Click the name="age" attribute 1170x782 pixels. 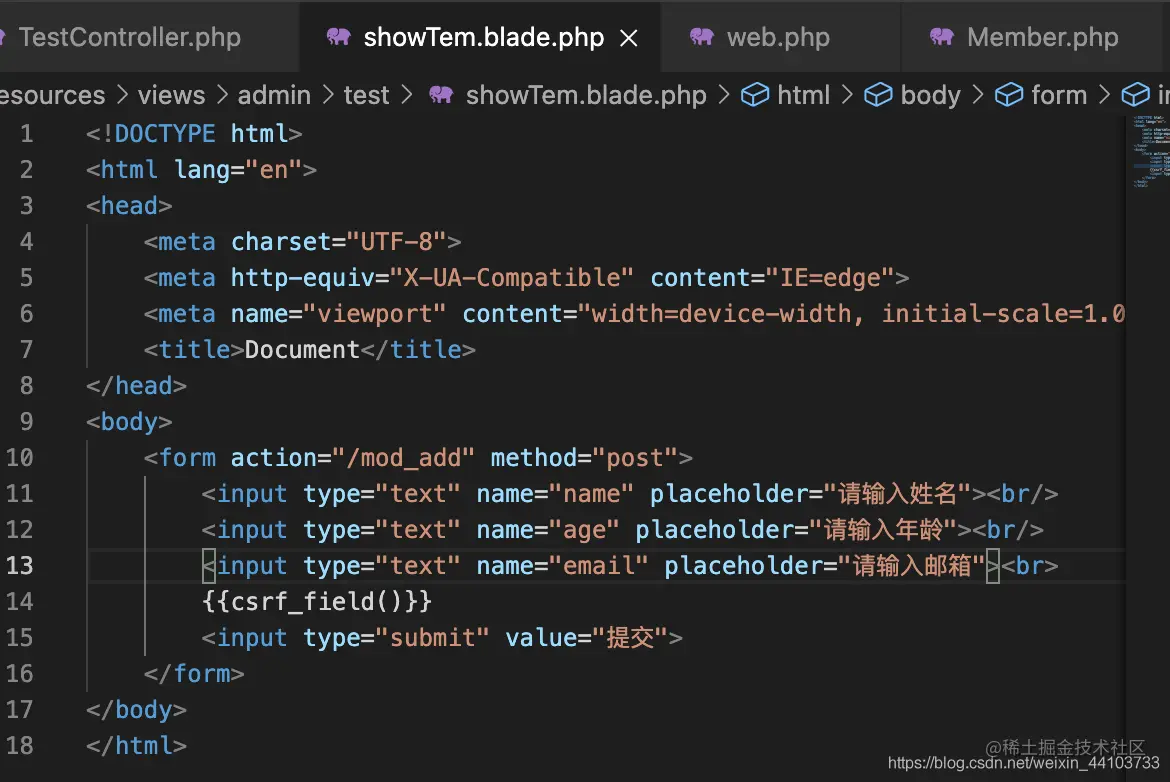(548, 530)
